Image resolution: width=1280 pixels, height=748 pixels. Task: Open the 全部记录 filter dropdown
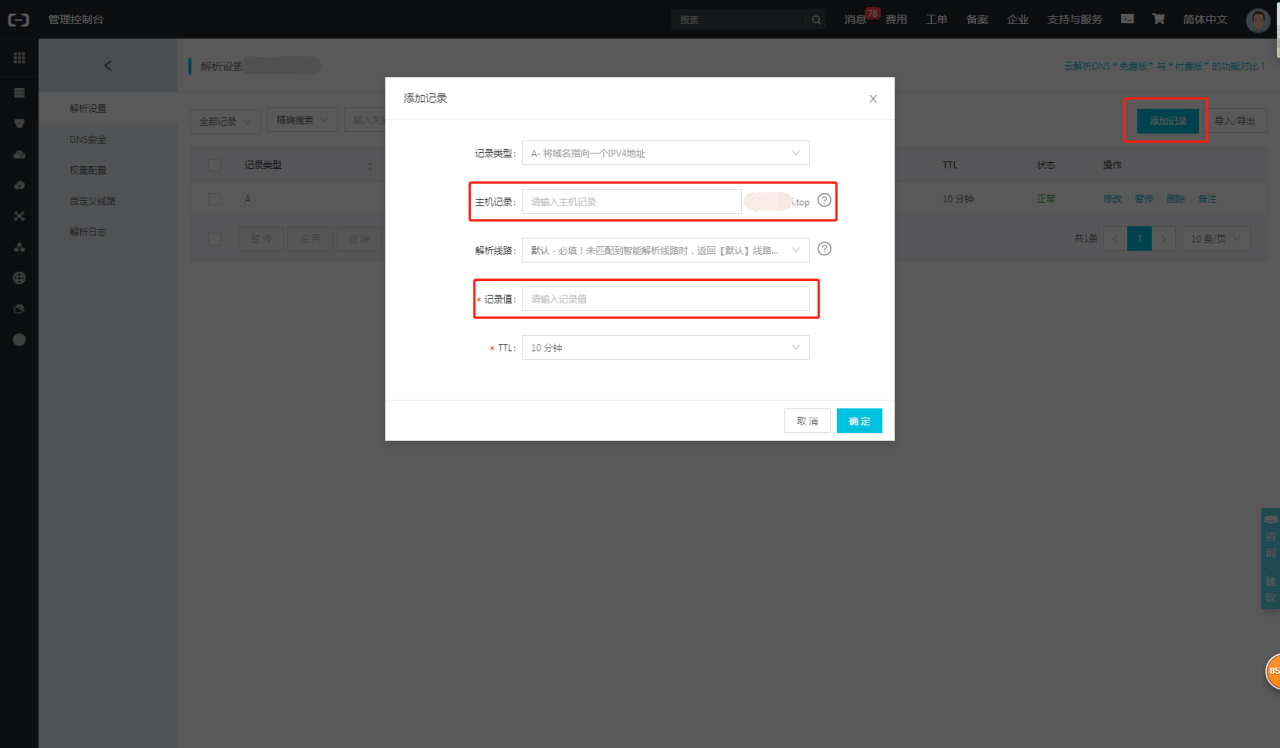pos(225,121)
